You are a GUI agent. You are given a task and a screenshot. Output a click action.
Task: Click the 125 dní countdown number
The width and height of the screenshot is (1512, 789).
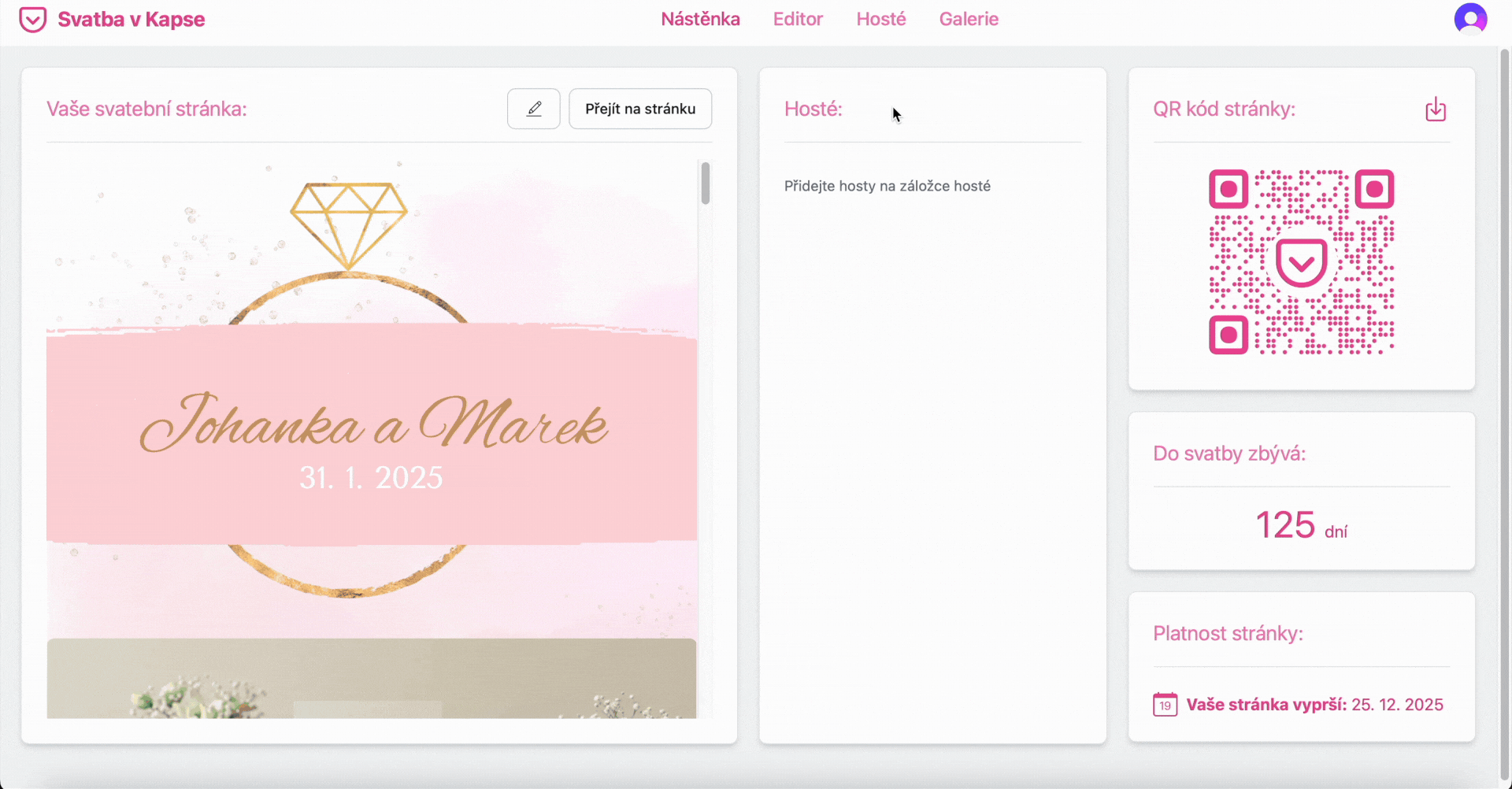click(x=1284, y=525)
